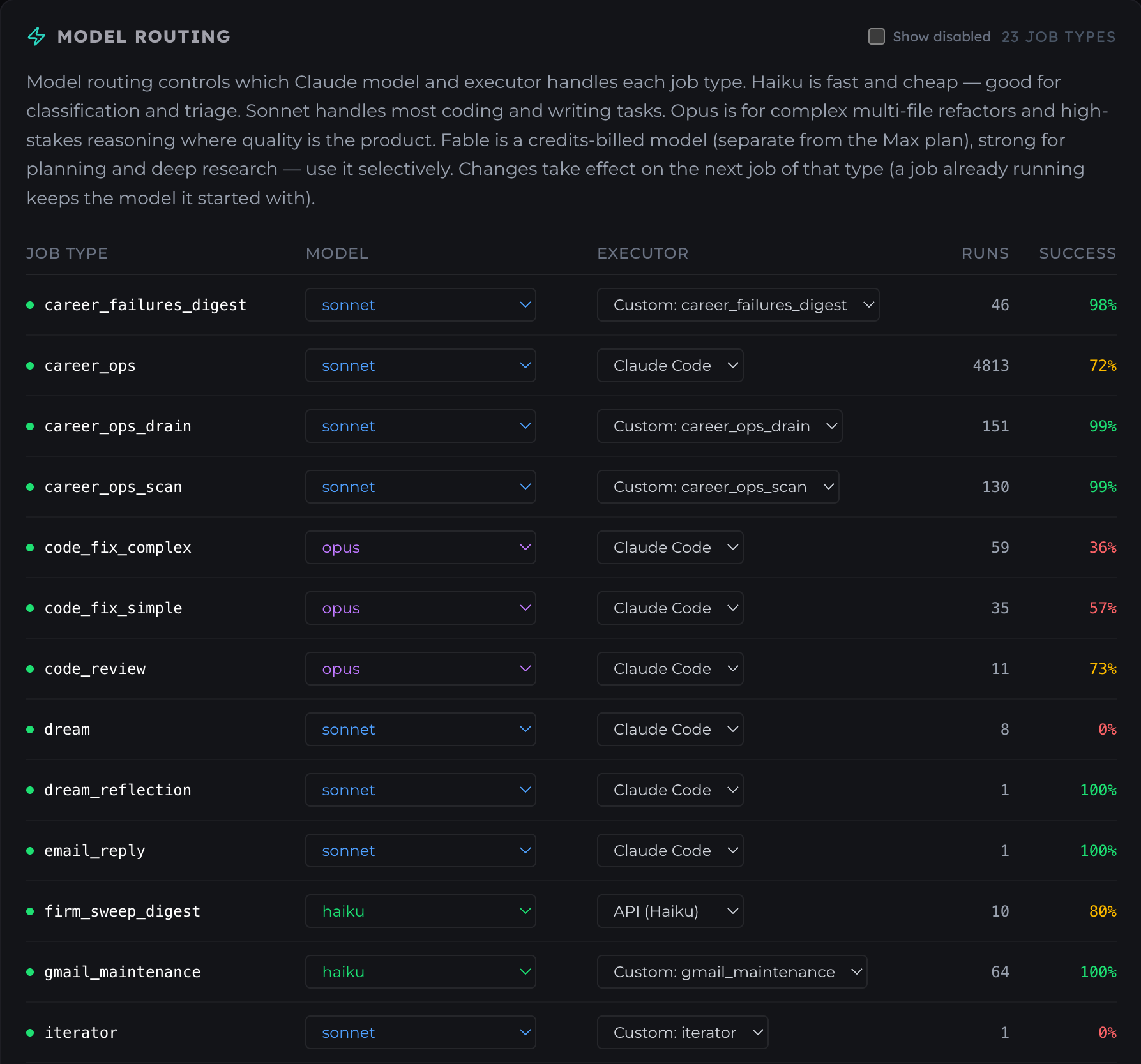Sort by the SUCCESS column header
Viewport: 1141px width, 1064px height.
click(x=1077, y=253)
